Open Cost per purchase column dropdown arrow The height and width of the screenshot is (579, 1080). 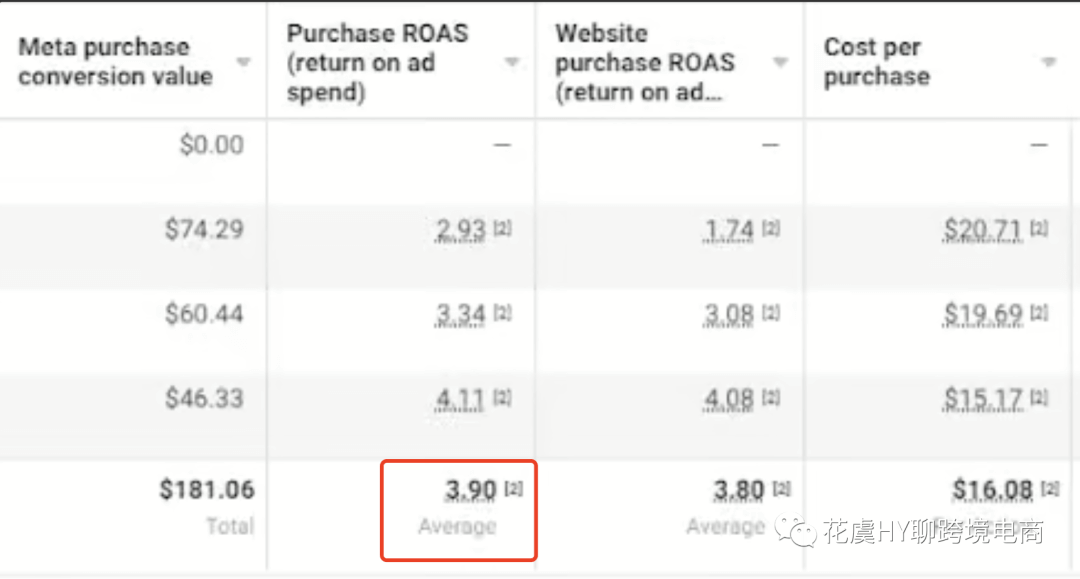(1048, 63)
